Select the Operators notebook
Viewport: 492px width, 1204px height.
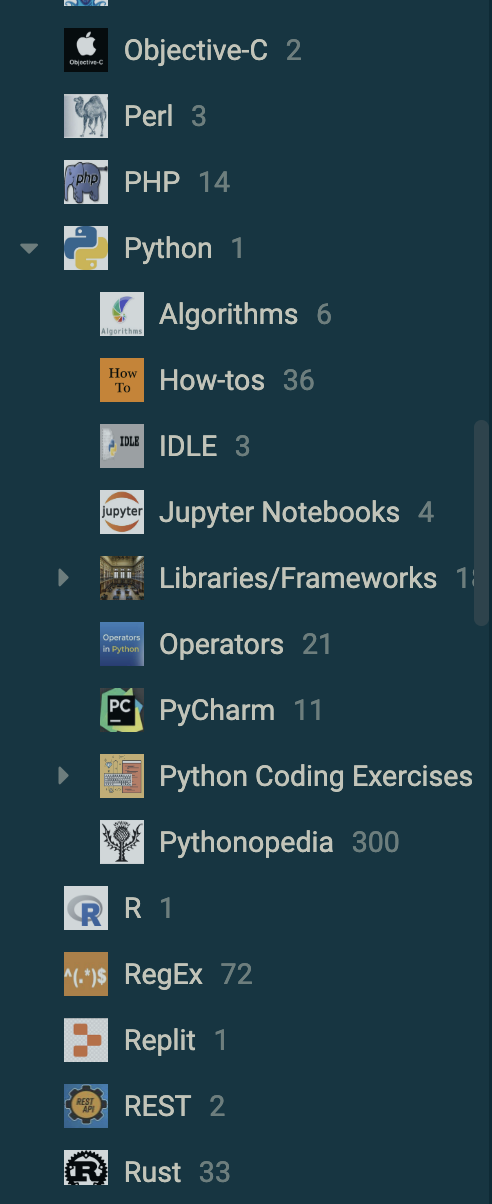tap(221, 644)
